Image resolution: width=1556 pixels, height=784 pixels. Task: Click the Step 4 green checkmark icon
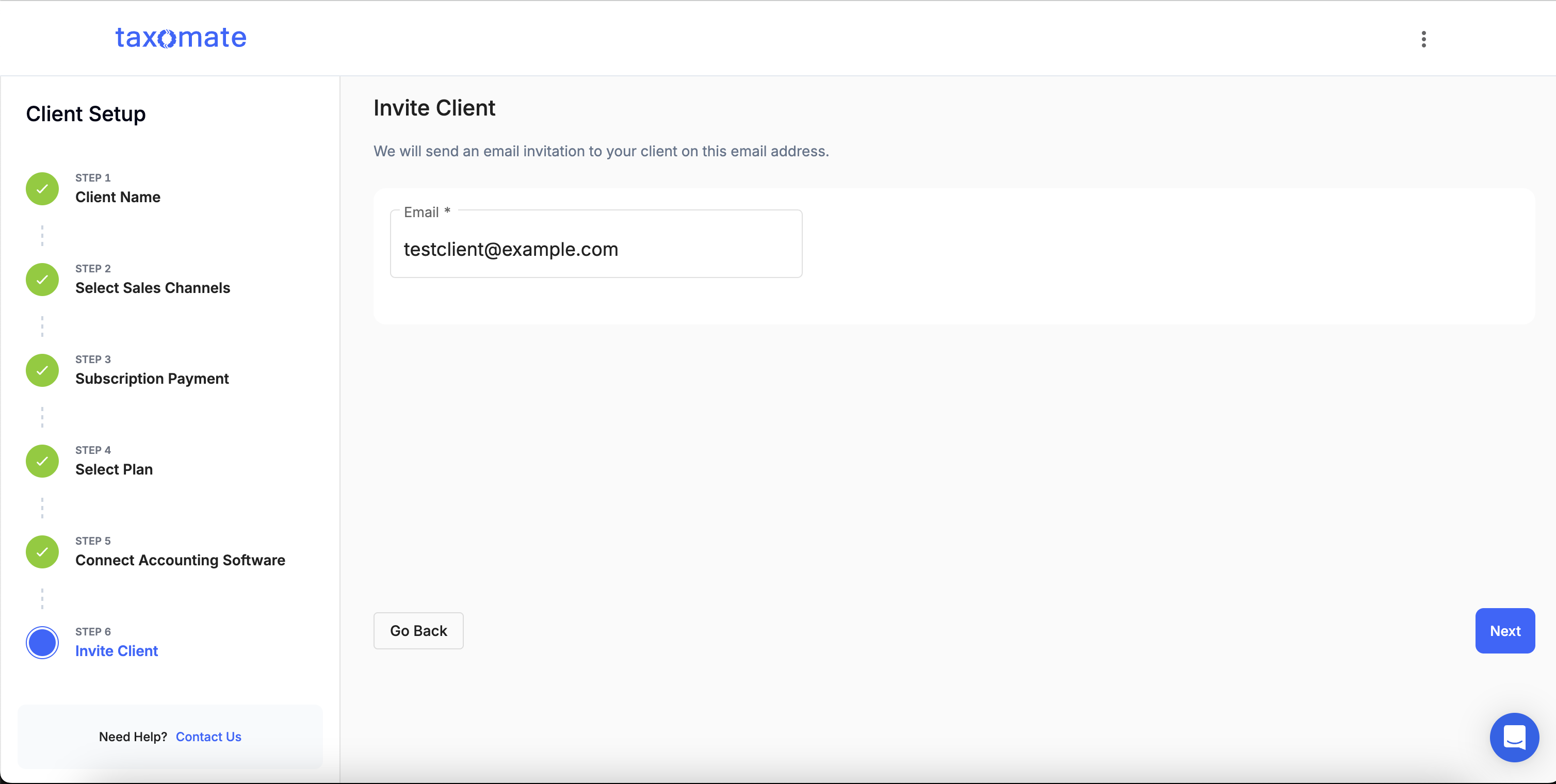(x=42, y=461)
